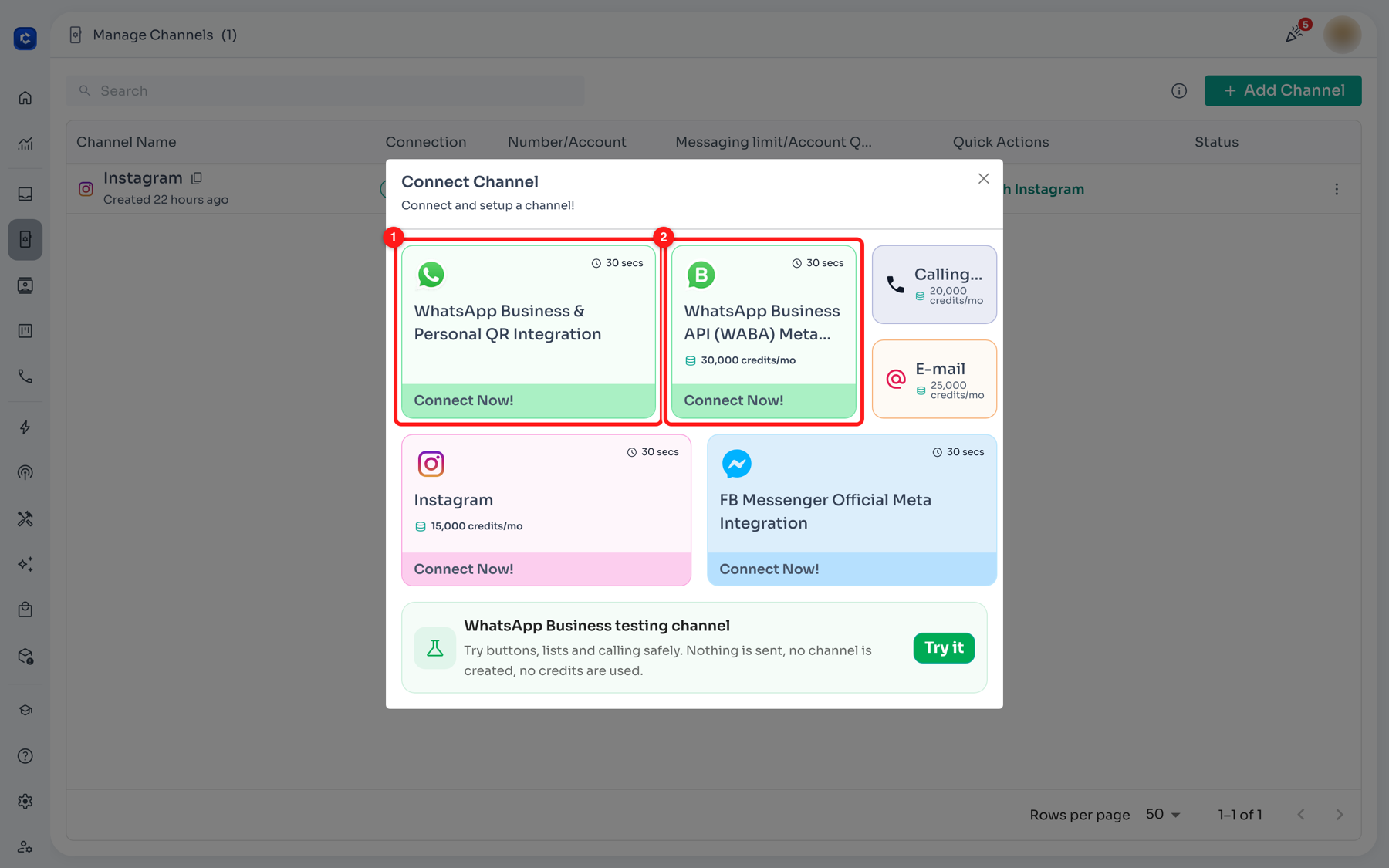Click the WhatsApp Business B logo on the WABA card
Image resolution: width=1389 pixels, height=868 pixels.
(701, 275)
